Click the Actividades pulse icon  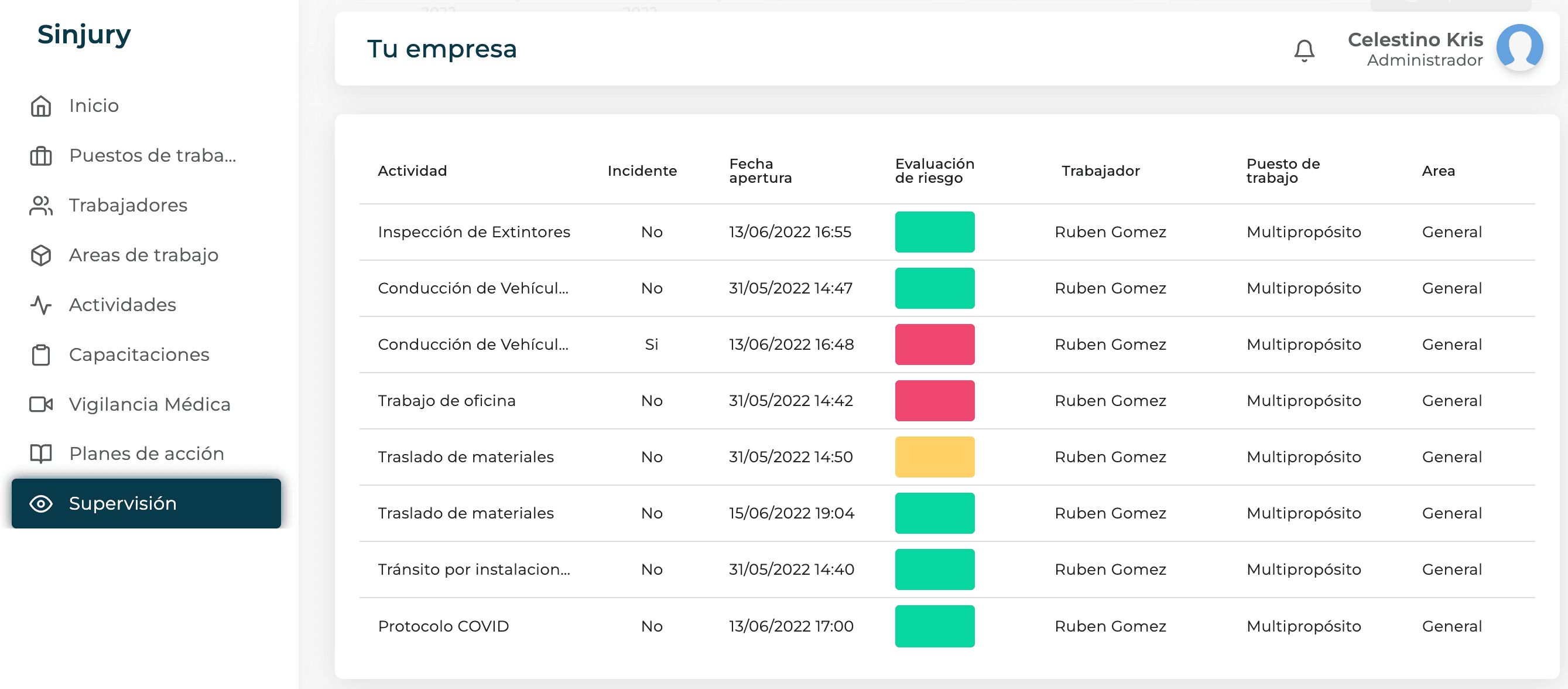coord(41,305)
